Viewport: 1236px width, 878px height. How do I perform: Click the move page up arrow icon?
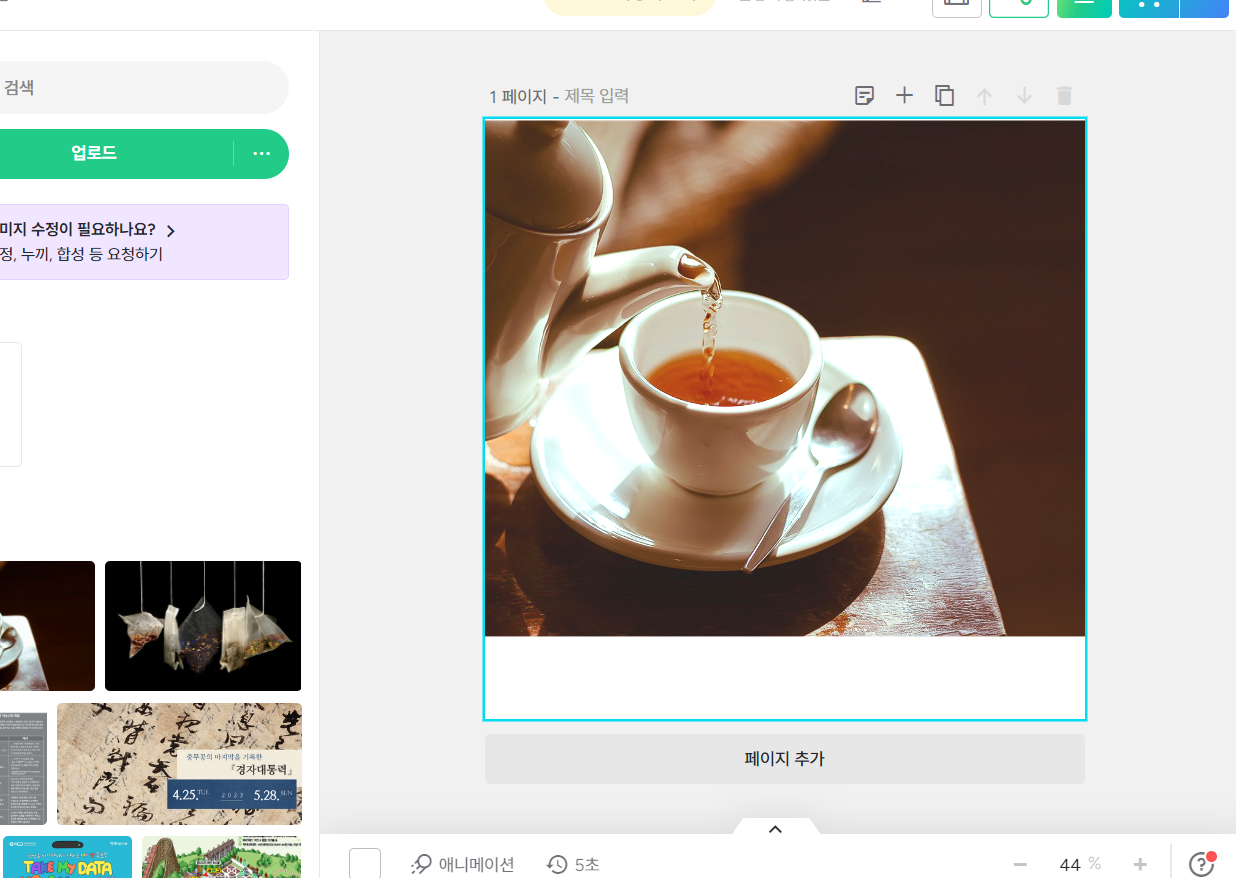click(984, 95)
